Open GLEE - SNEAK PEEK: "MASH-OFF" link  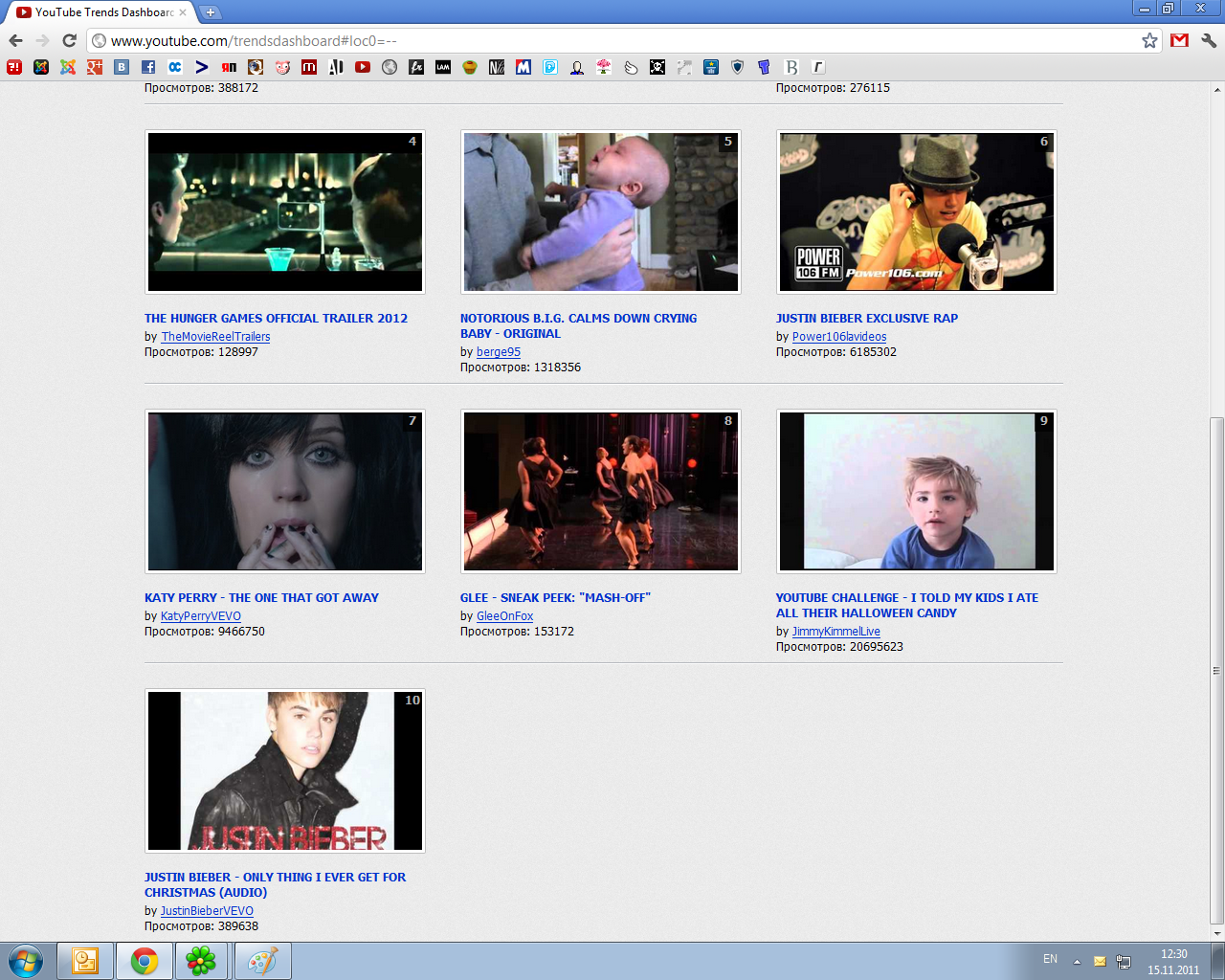tap(555, 598)
